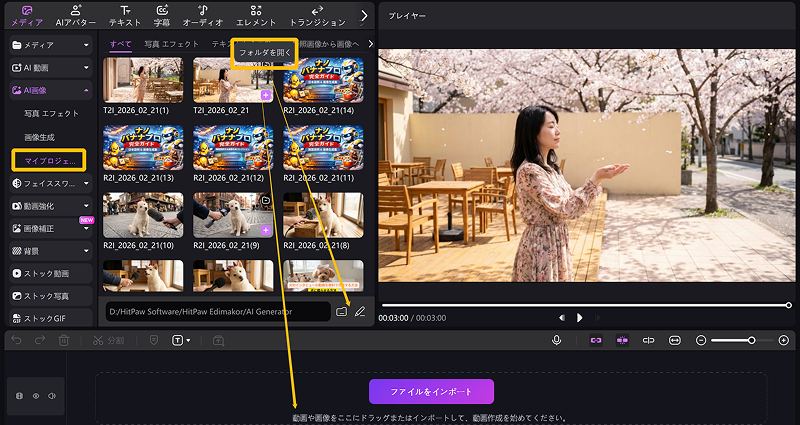
Task: Open the エレメント tab
Action: tap(256, 16)
